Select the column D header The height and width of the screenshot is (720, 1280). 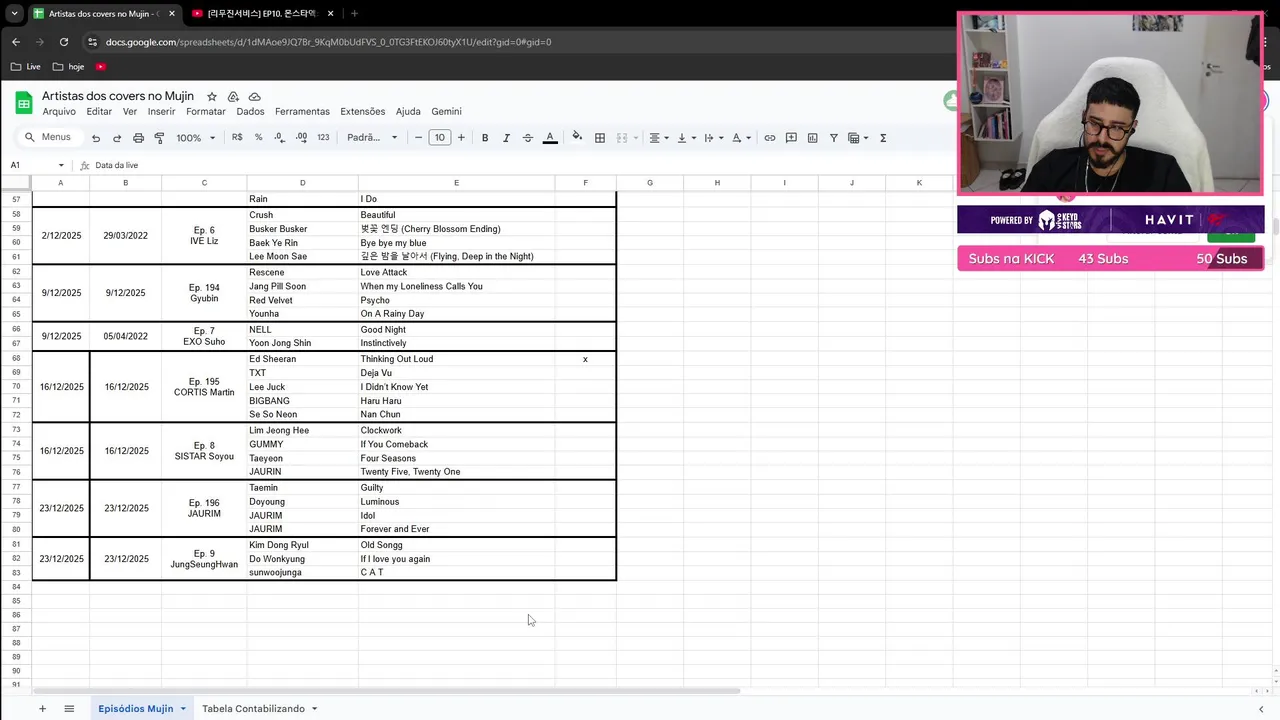[302, 182]
